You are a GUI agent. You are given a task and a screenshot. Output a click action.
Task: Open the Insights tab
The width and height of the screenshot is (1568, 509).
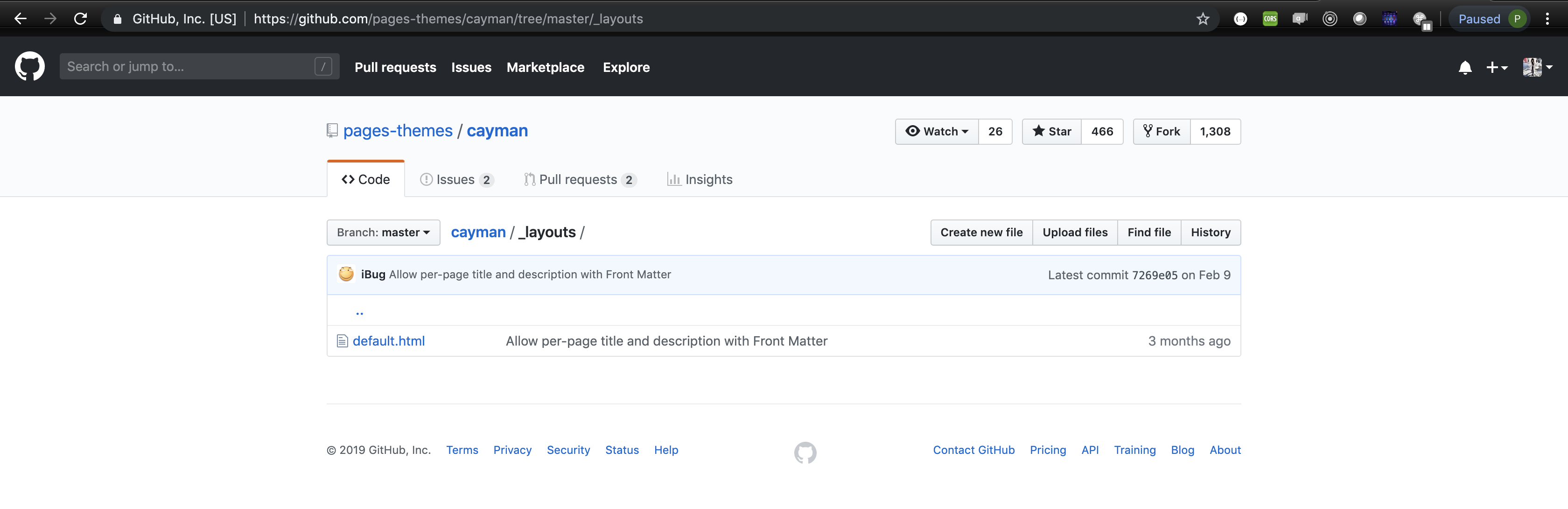point(700,180)
